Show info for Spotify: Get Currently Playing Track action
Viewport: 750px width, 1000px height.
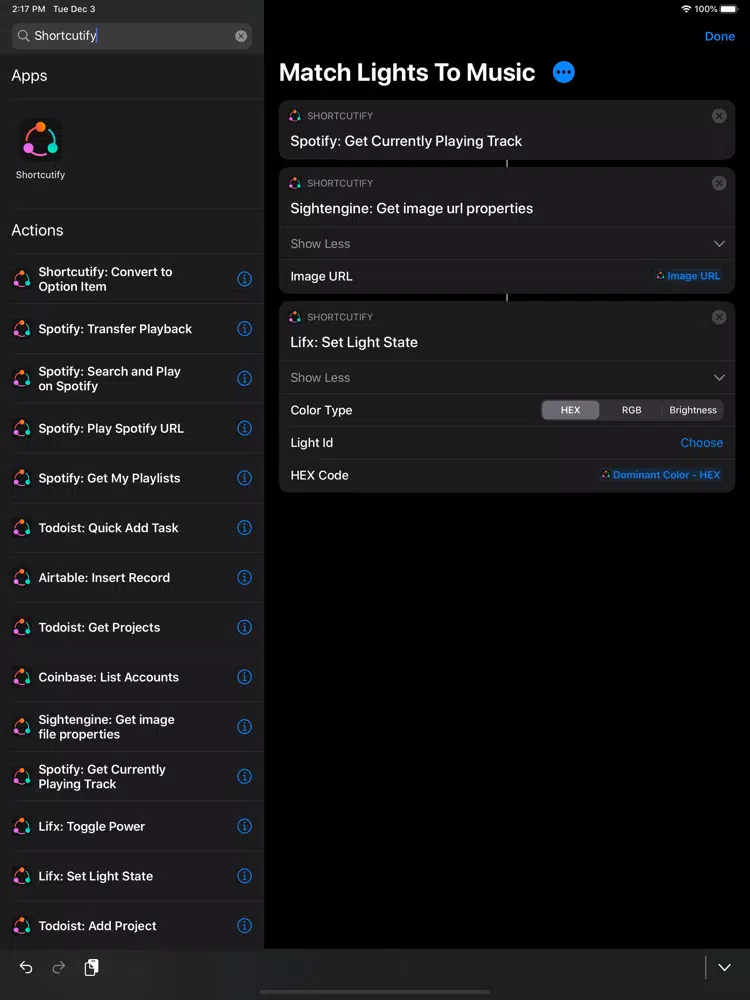pyautogui.click(x=244, y=776)
